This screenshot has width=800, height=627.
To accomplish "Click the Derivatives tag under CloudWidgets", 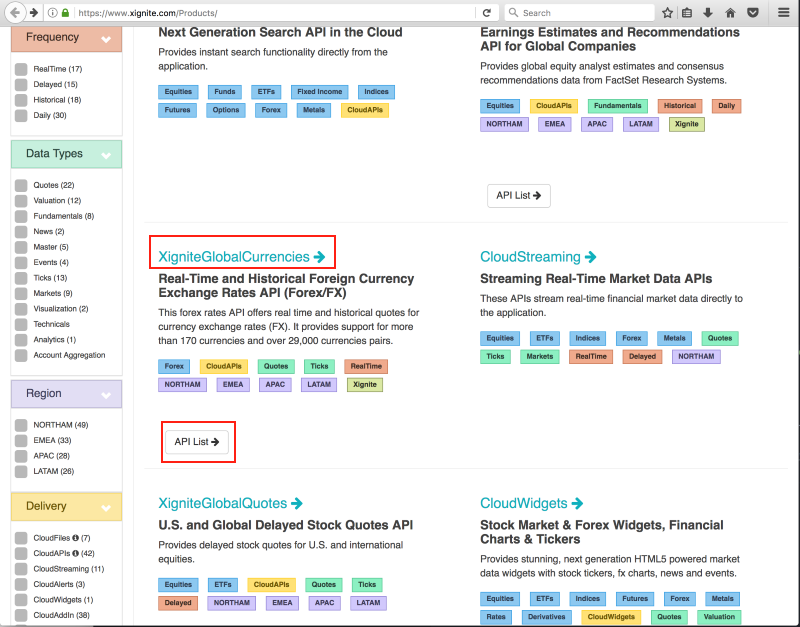I will click(x=546, y=617).
